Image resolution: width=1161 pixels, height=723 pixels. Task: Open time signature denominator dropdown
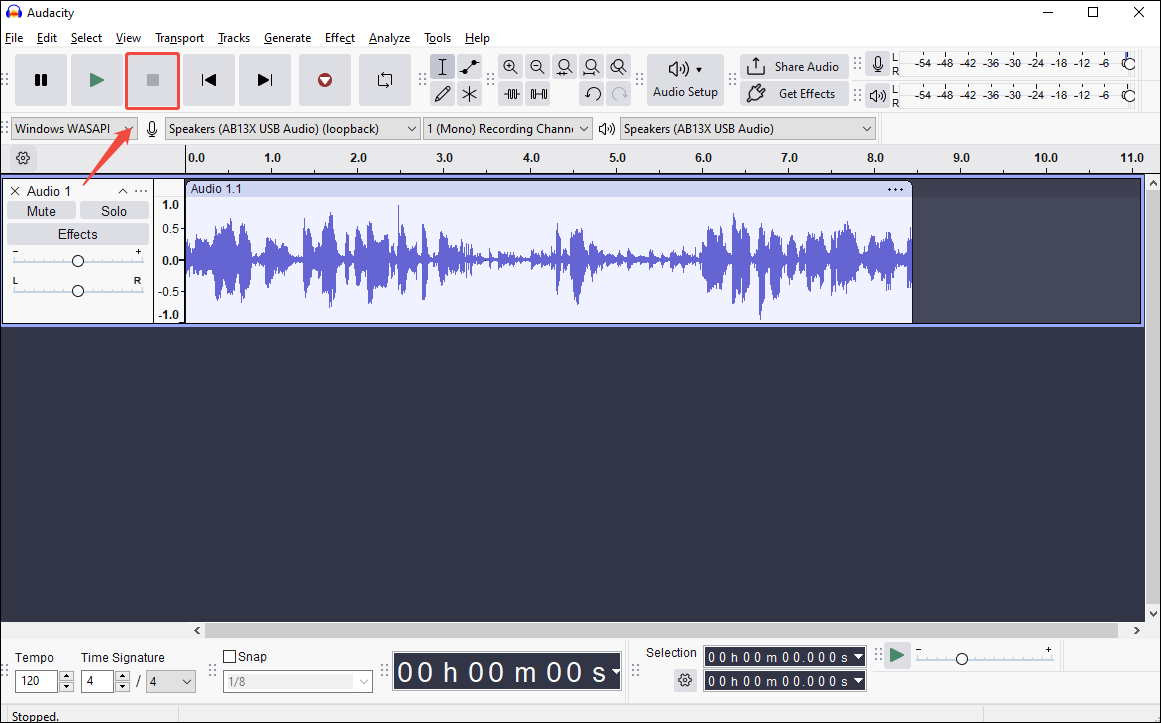click(x=170, y=681)
